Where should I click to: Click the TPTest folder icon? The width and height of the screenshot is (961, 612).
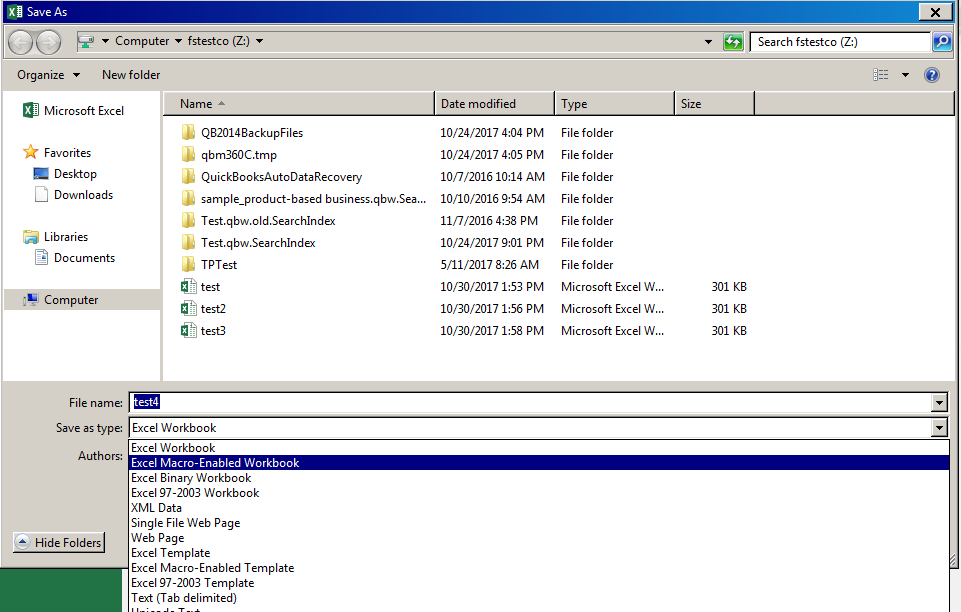pos(189,265)
